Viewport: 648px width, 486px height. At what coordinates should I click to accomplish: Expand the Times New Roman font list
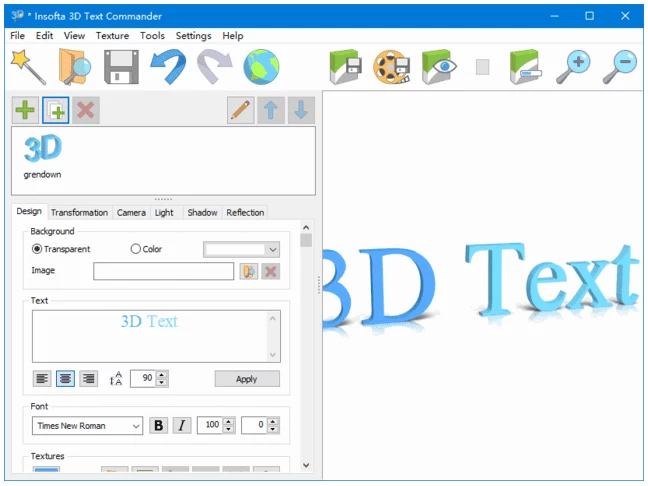tap(136, 426)
